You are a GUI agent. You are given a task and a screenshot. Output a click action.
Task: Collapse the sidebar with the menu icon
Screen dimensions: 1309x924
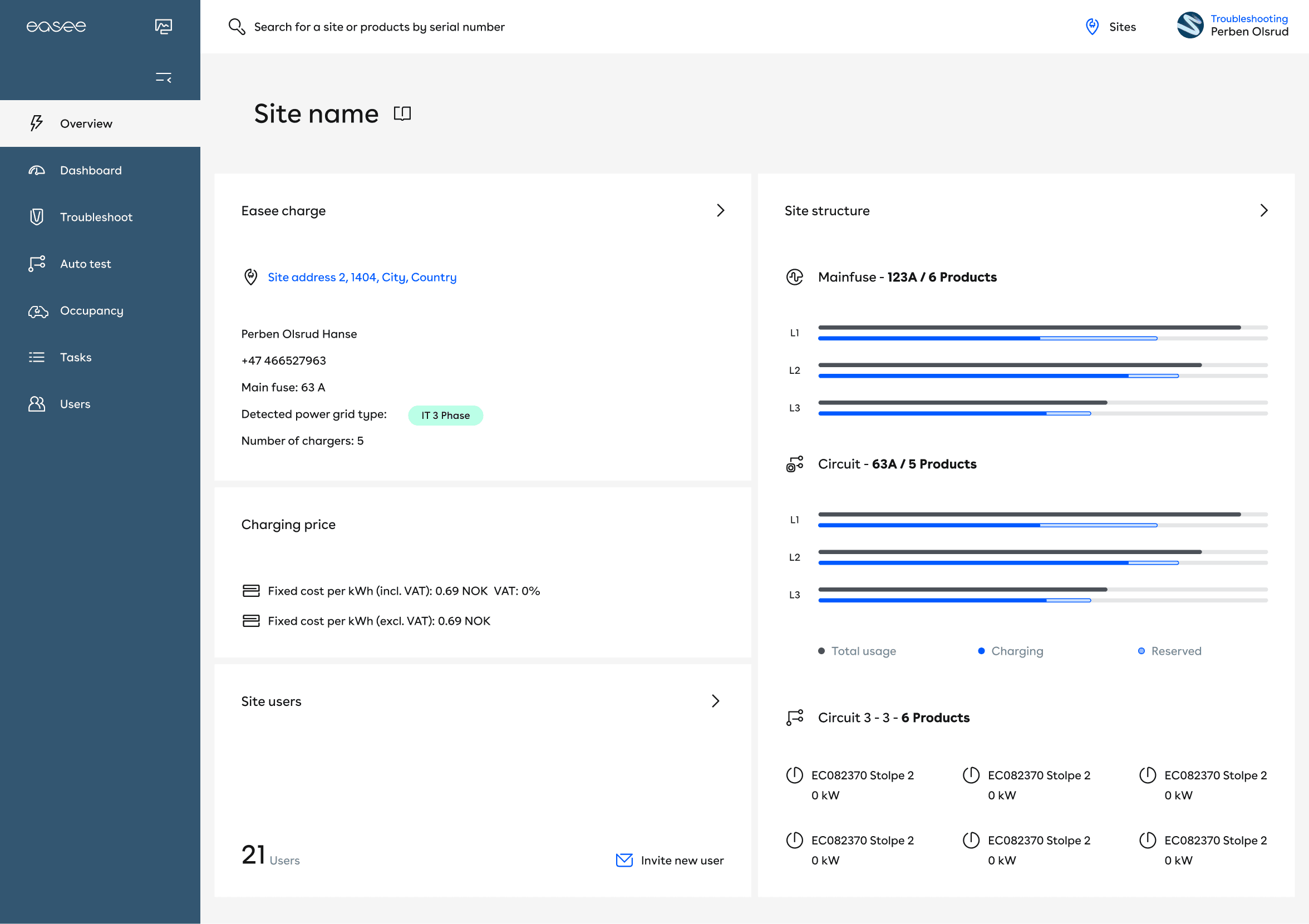pos(163,77)
